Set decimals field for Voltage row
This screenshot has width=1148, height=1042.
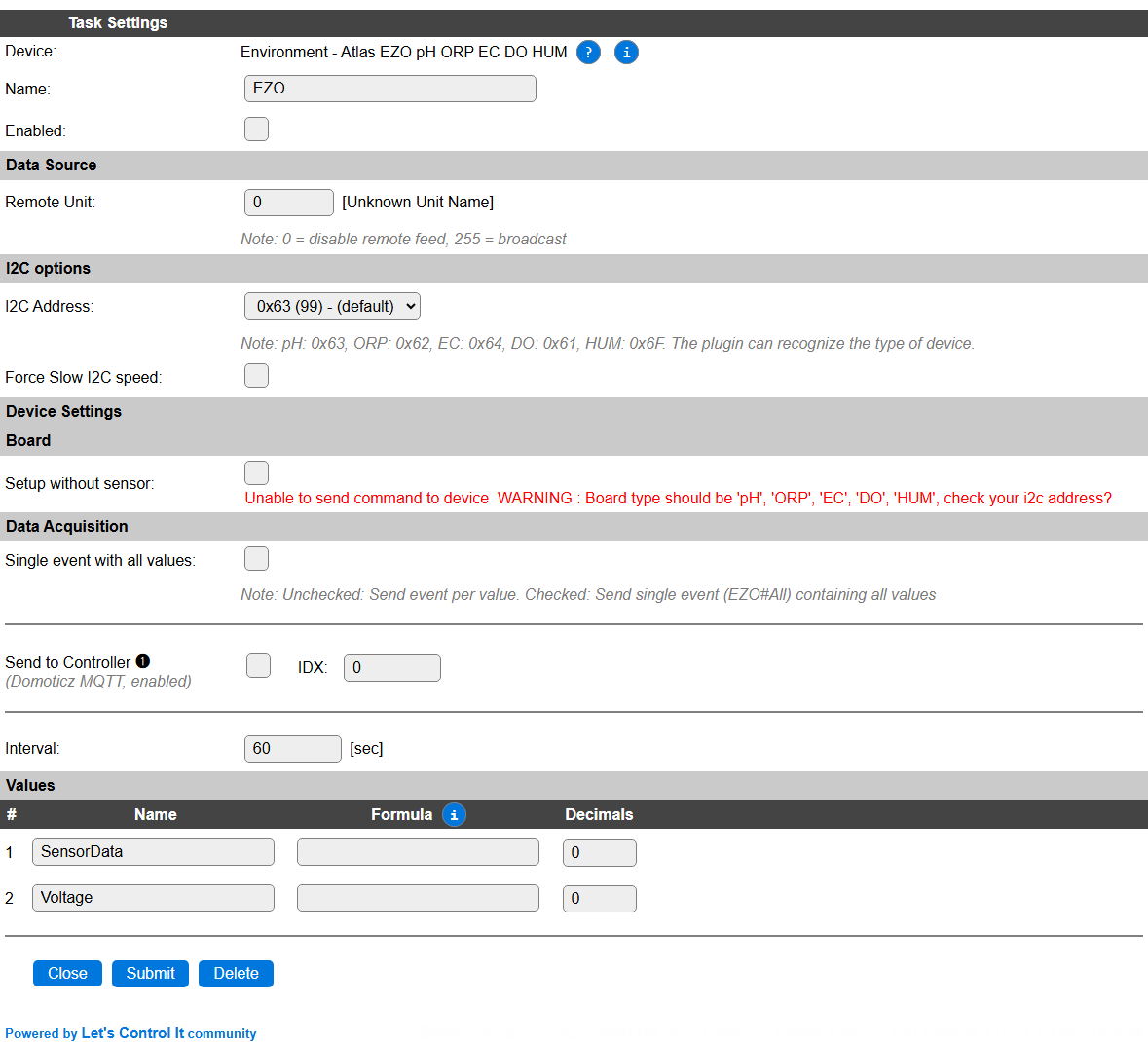click(600, 899)
